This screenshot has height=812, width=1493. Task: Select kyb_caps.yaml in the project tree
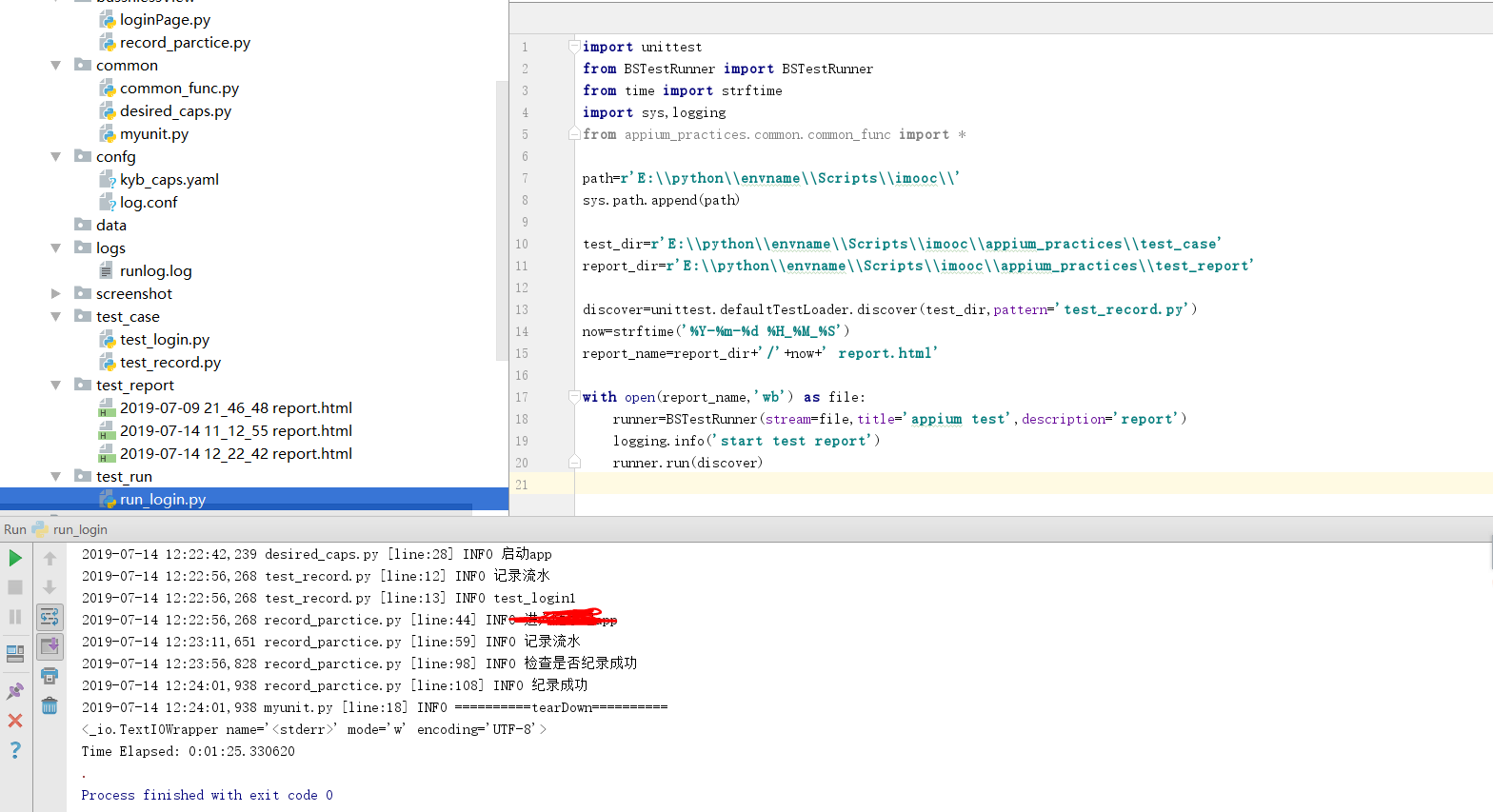(169, 180)
